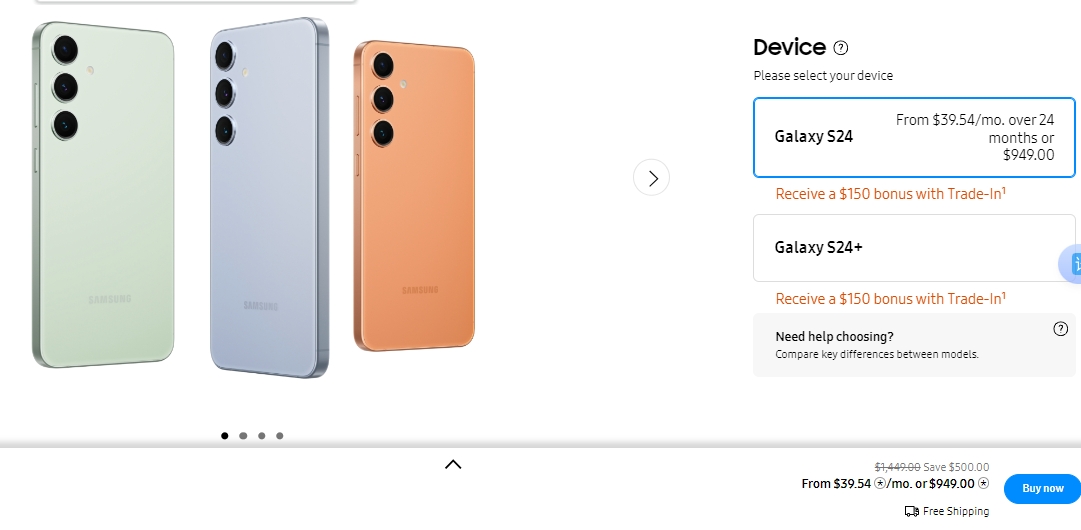The height and width of the screenshot is (530, 1081).
Task: Expand the bottom summary bar with chevron
Action: [x=453, y=465]
